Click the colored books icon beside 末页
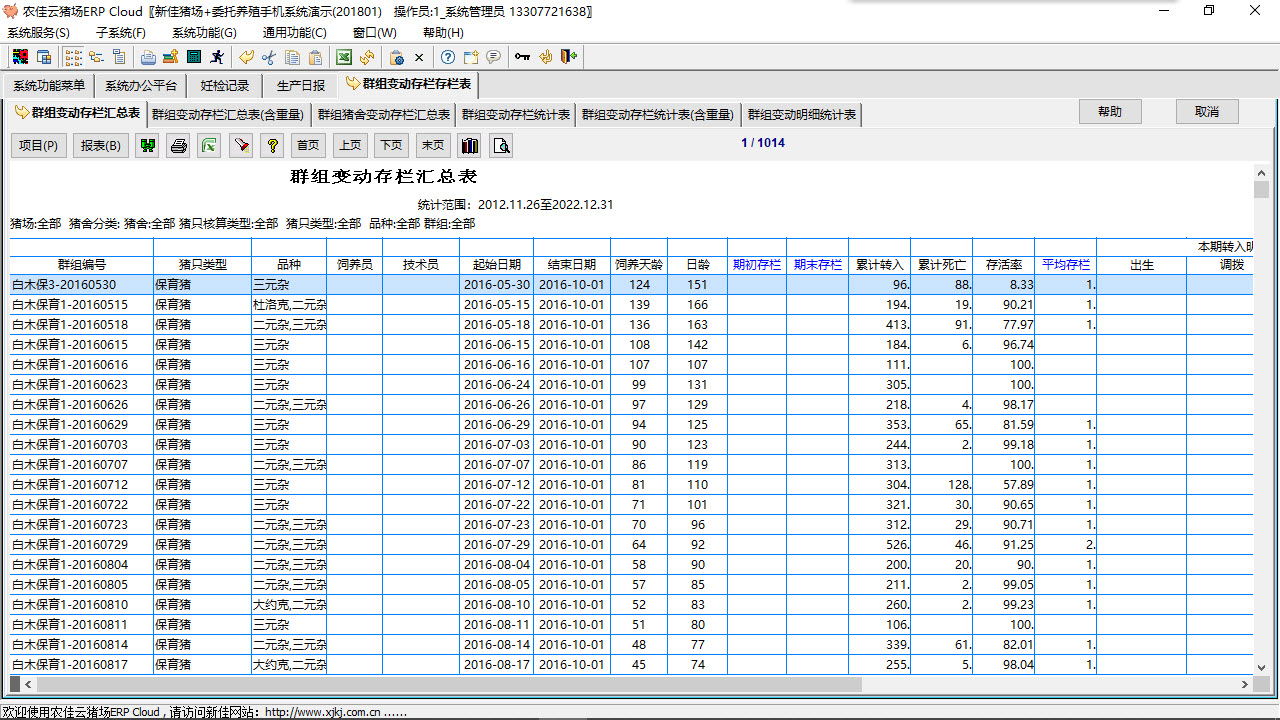This screenshot has width=1280, height=720. coord(470,146)
